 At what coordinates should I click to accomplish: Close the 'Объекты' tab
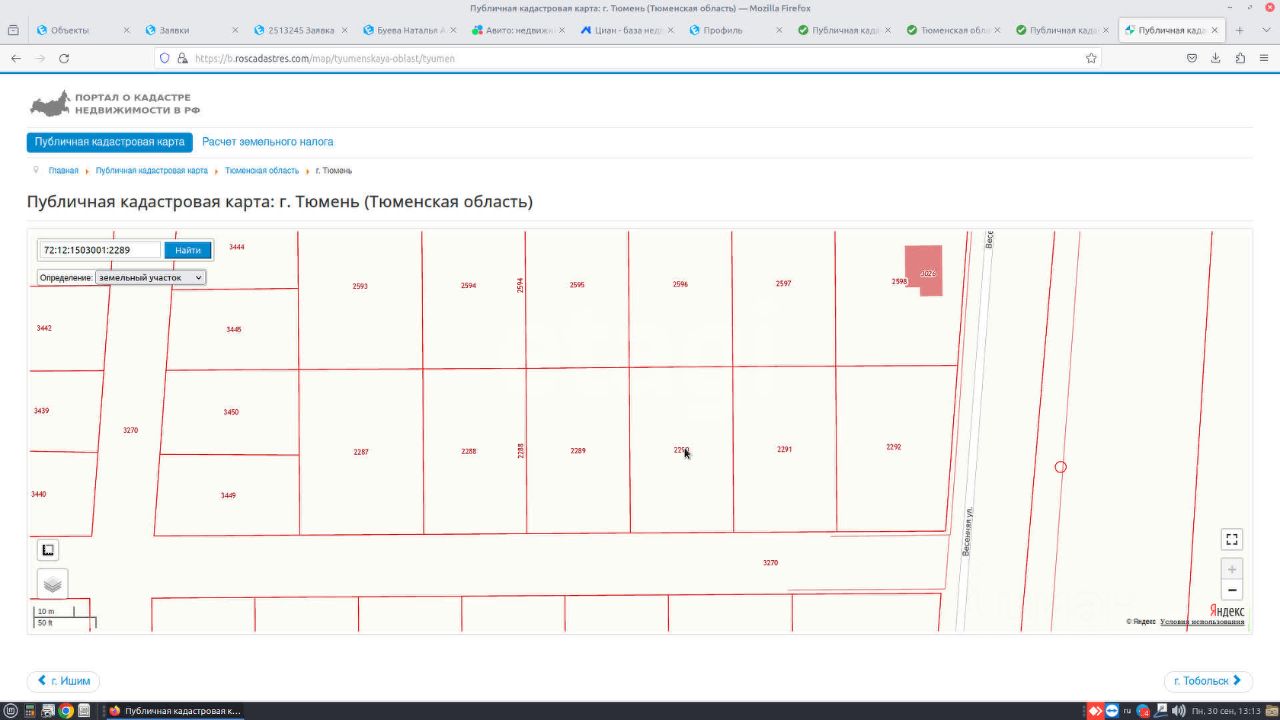126,30
